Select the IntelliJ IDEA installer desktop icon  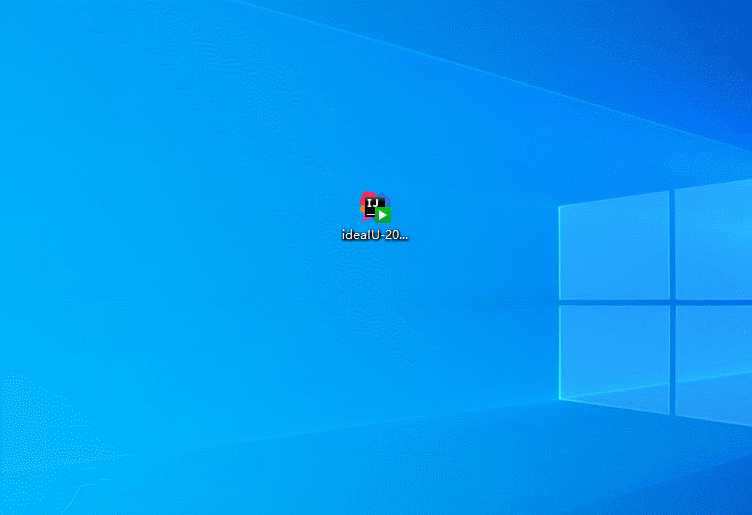click(x=376, y=207)
